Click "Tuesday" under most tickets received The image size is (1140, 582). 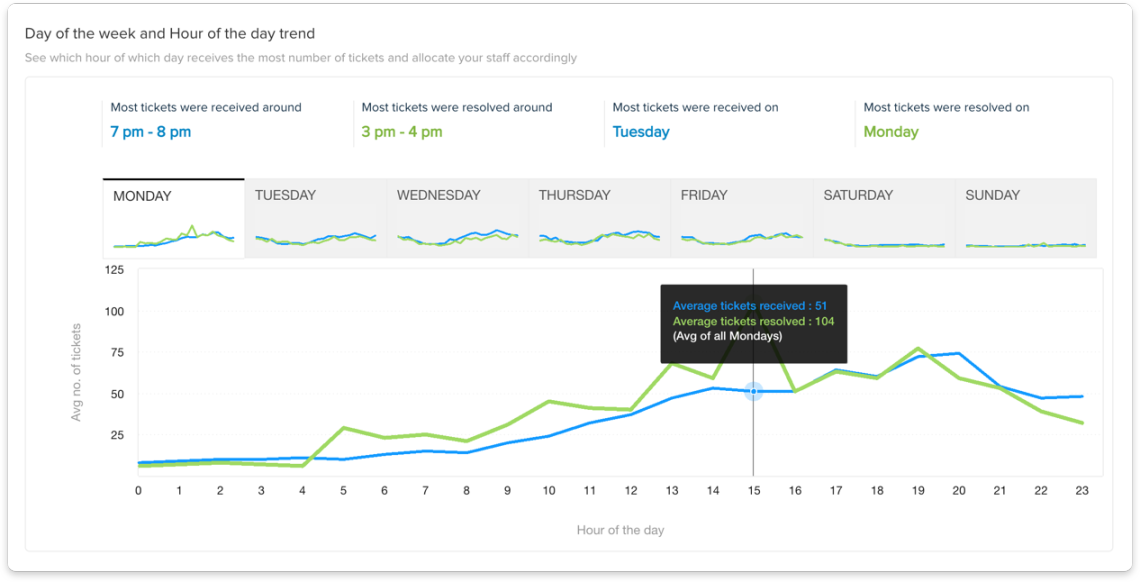coord(641,131)
